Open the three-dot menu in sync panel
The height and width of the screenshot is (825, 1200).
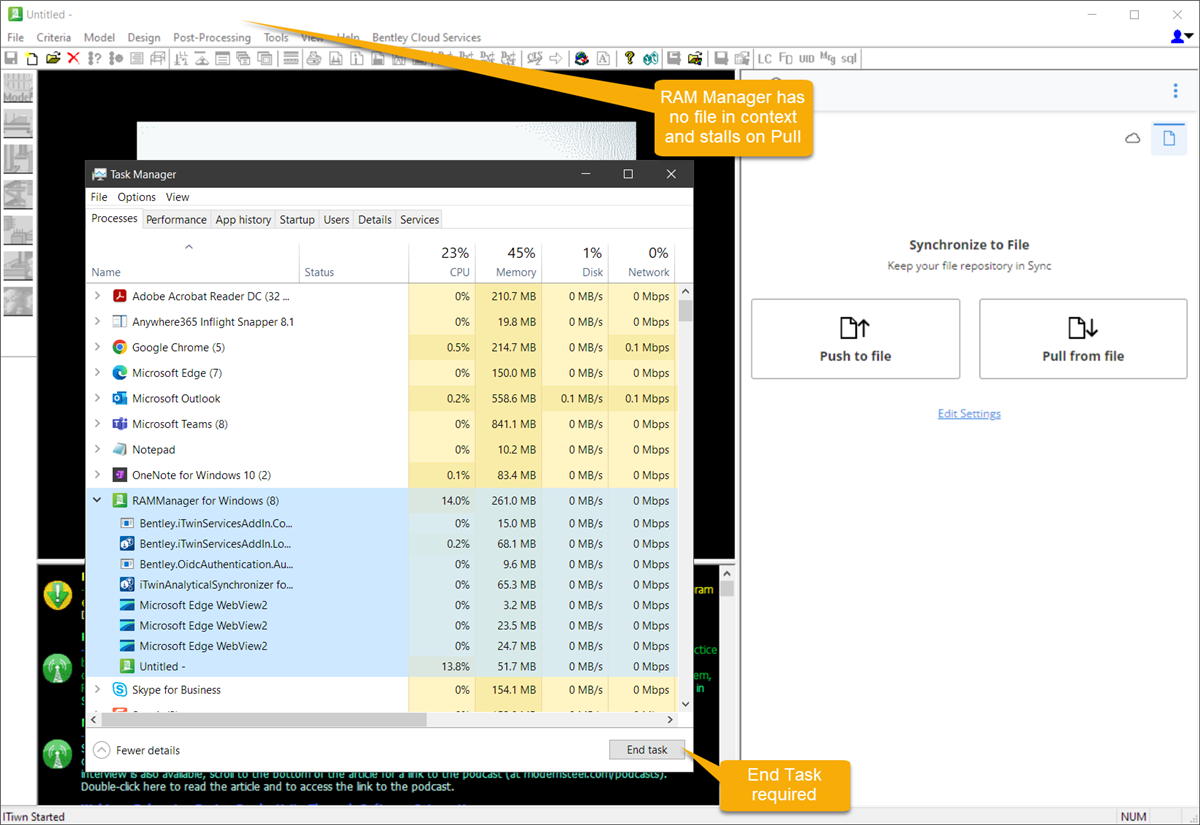coord(1175,91)
